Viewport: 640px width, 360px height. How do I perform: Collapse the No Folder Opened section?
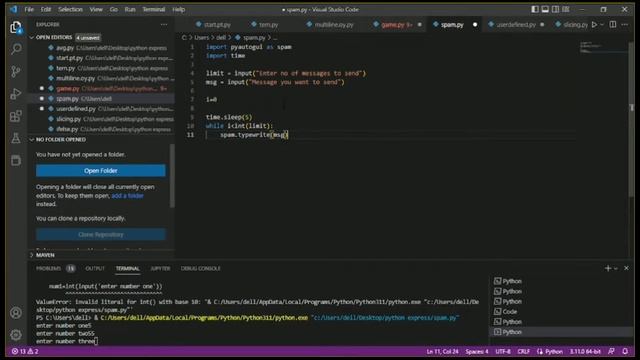click(x=61, y=140)
